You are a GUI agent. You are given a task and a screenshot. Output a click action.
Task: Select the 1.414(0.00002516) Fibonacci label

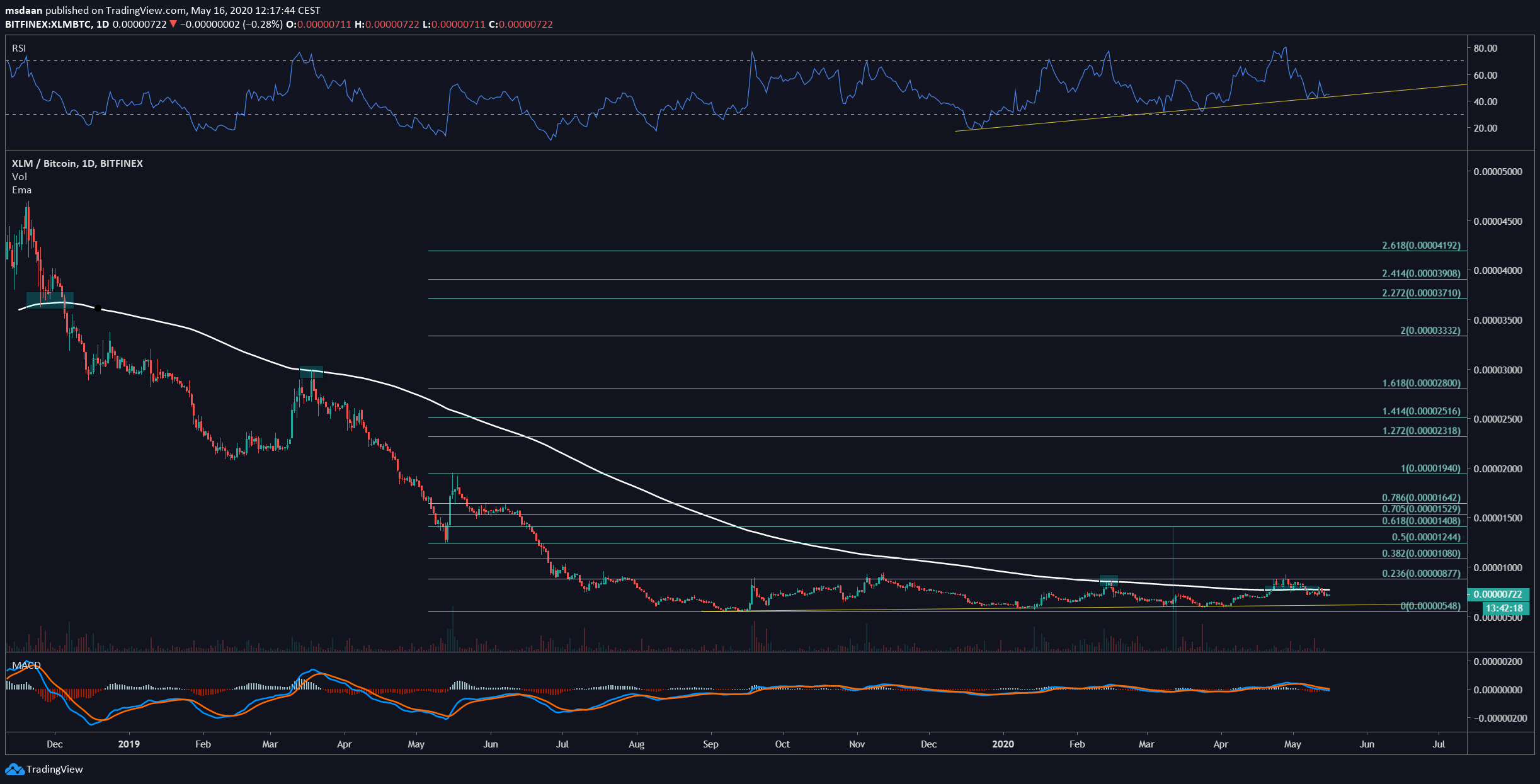1421,411
